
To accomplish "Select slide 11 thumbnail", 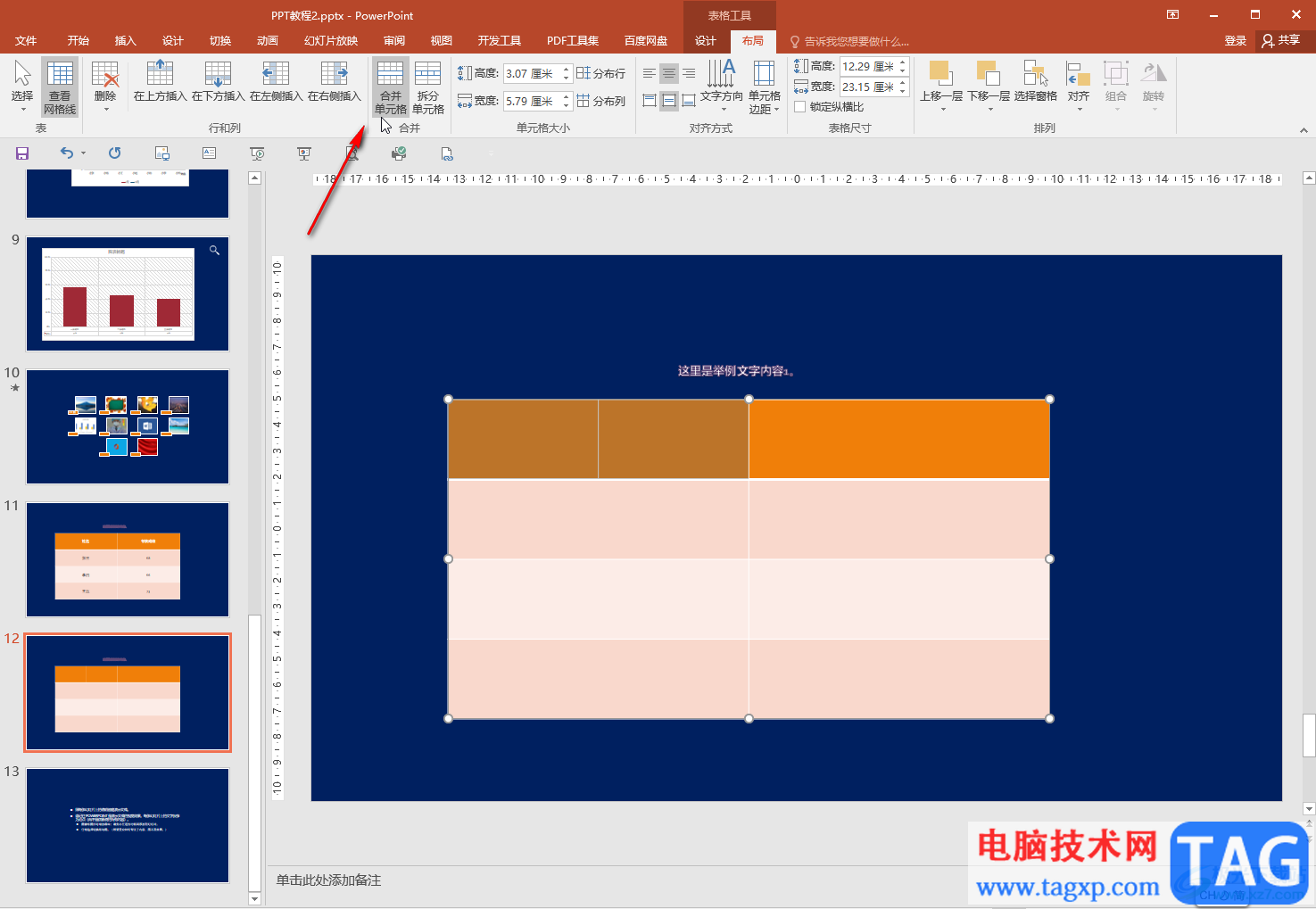I will 128,559.
